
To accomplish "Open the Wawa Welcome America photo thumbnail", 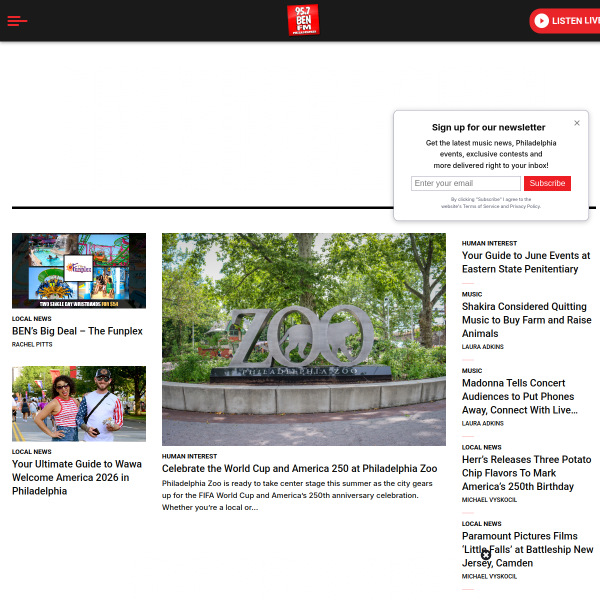I will coord(79,404).
